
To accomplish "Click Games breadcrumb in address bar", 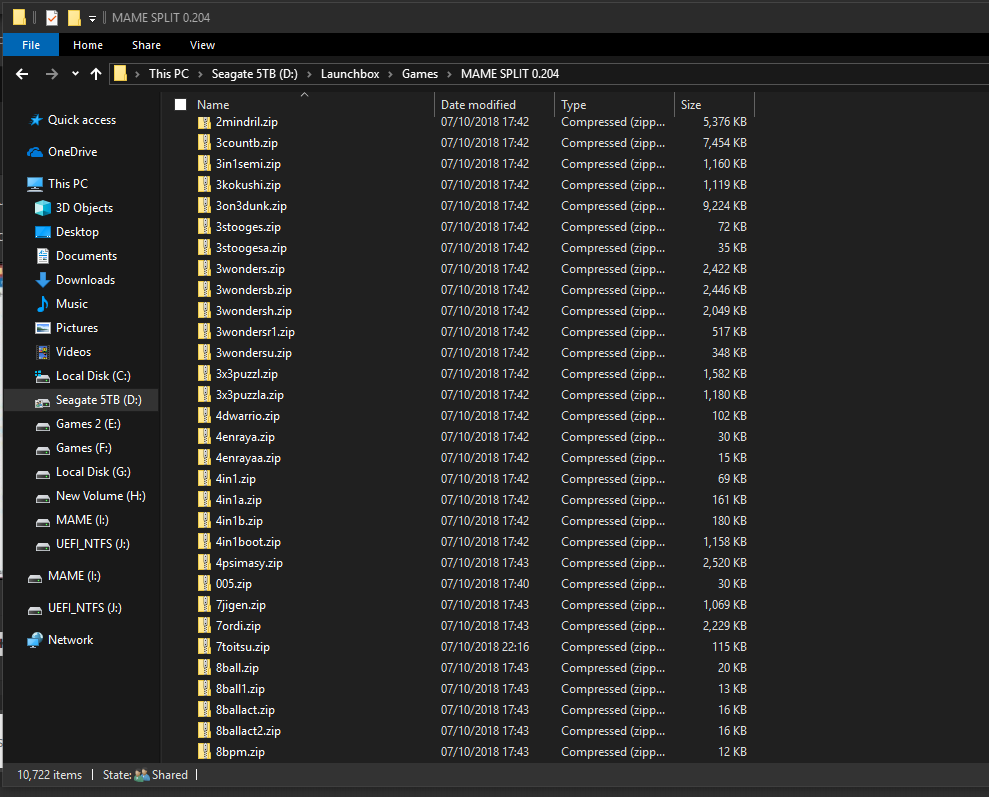I will pos(420,74).
